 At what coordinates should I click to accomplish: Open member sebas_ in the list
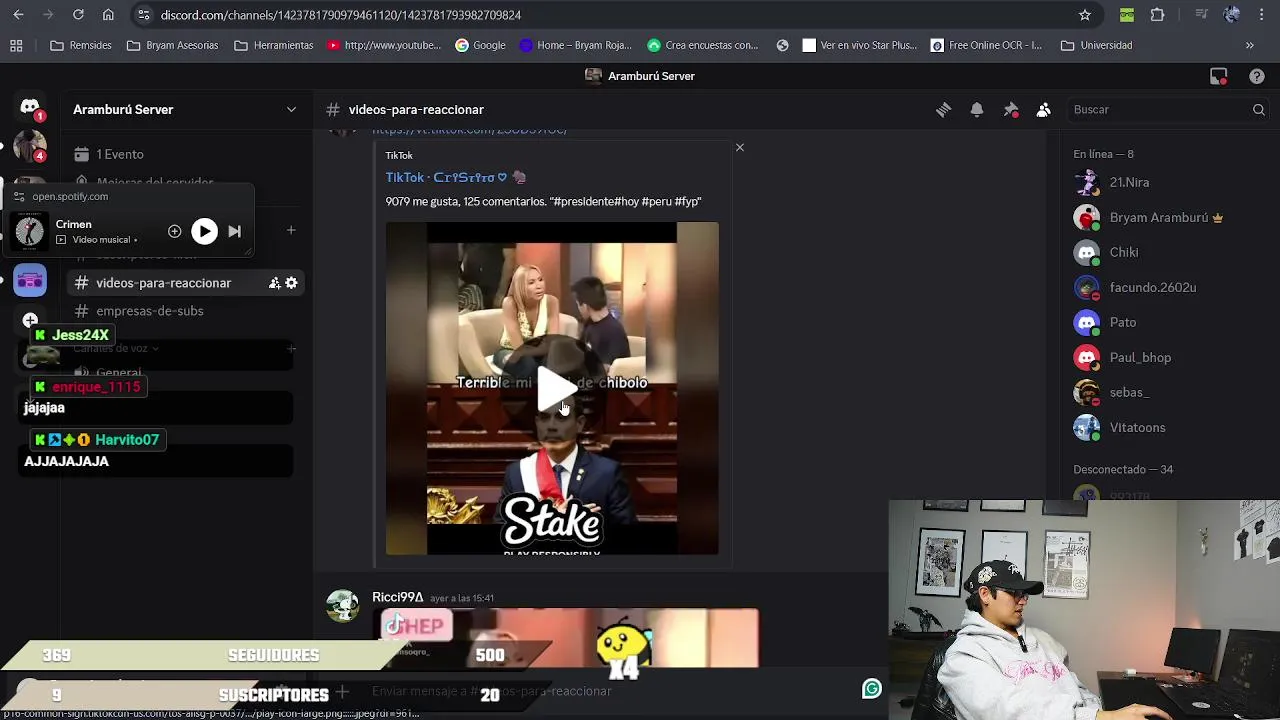(1129, 392)
